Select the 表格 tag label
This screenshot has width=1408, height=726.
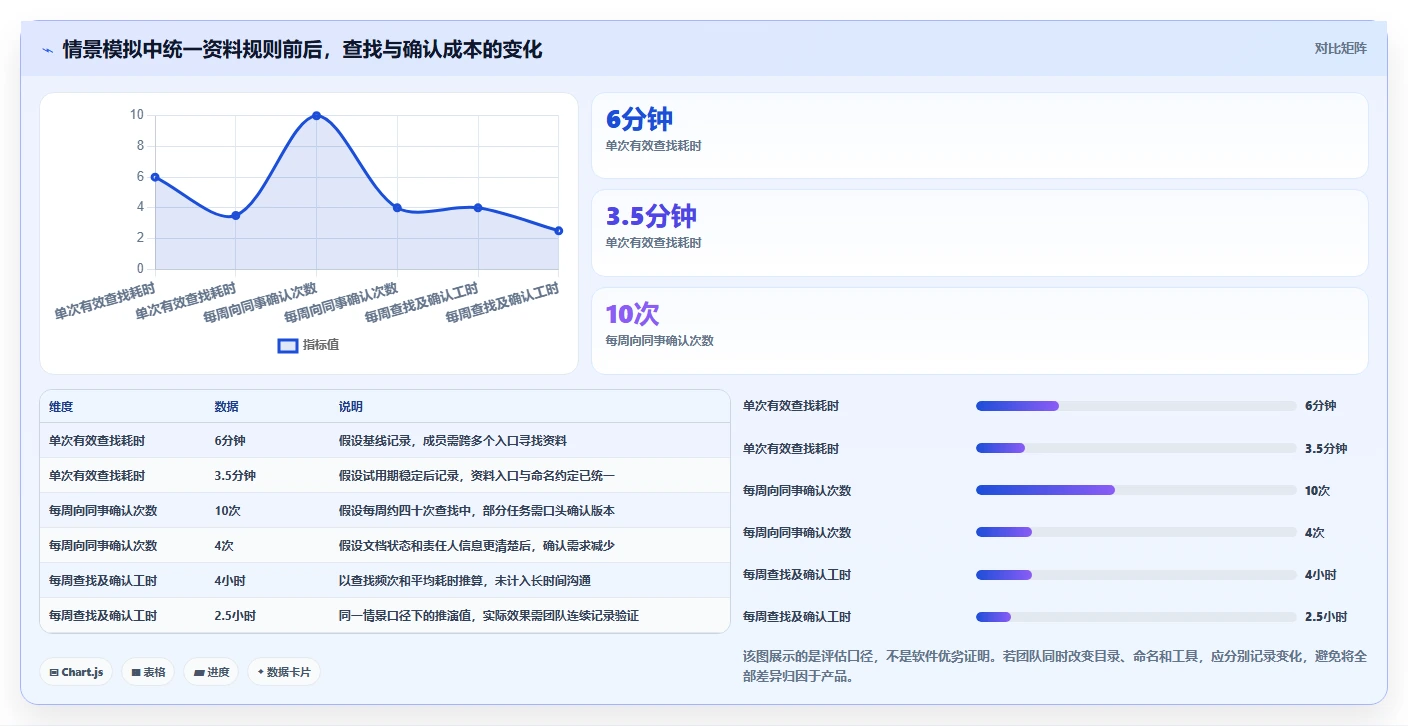[x=154, y=673]
